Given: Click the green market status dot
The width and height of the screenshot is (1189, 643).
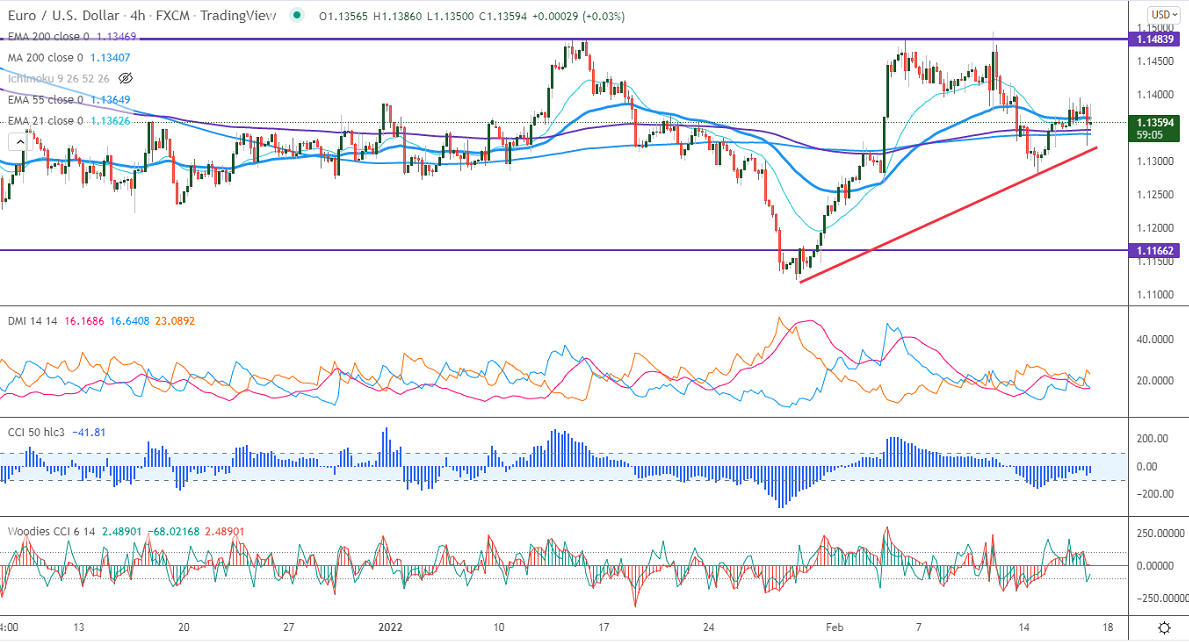Looking at the screenshot, I should [296, 15].
